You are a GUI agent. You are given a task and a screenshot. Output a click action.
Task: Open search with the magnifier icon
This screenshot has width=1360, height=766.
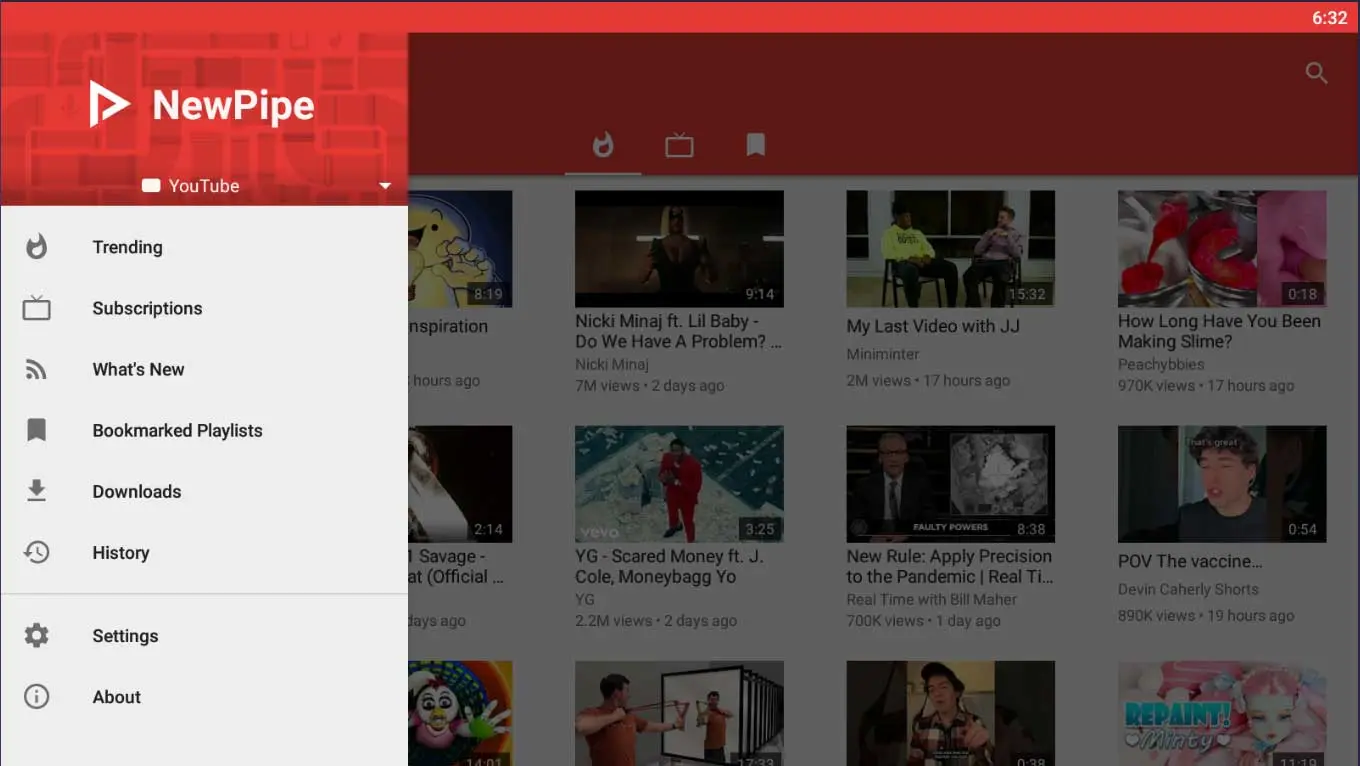point(1317,73)
